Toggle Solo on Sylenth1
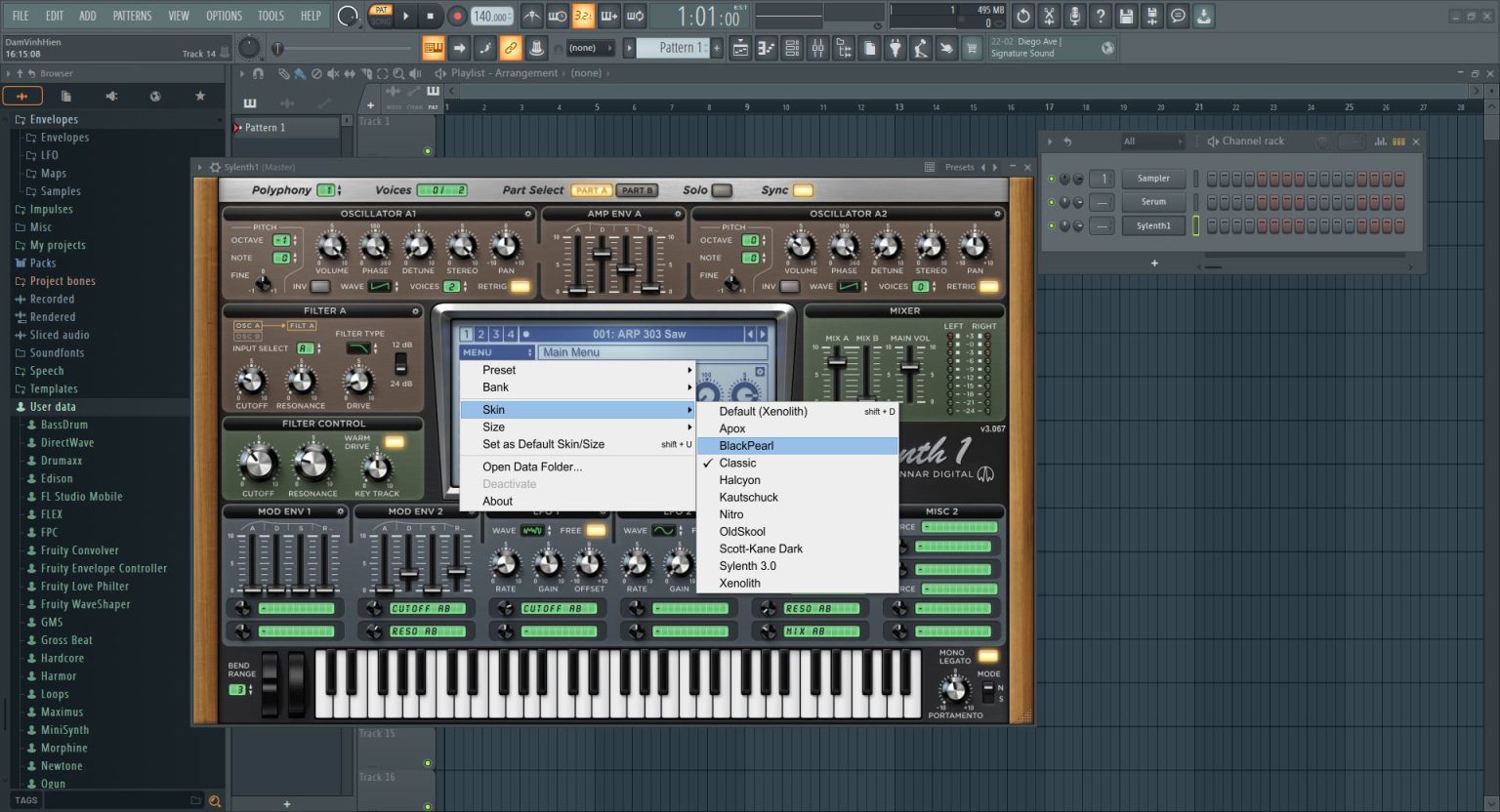Image resolution: width=1500 pixels, height=812 pixels. tap(720, 190)
